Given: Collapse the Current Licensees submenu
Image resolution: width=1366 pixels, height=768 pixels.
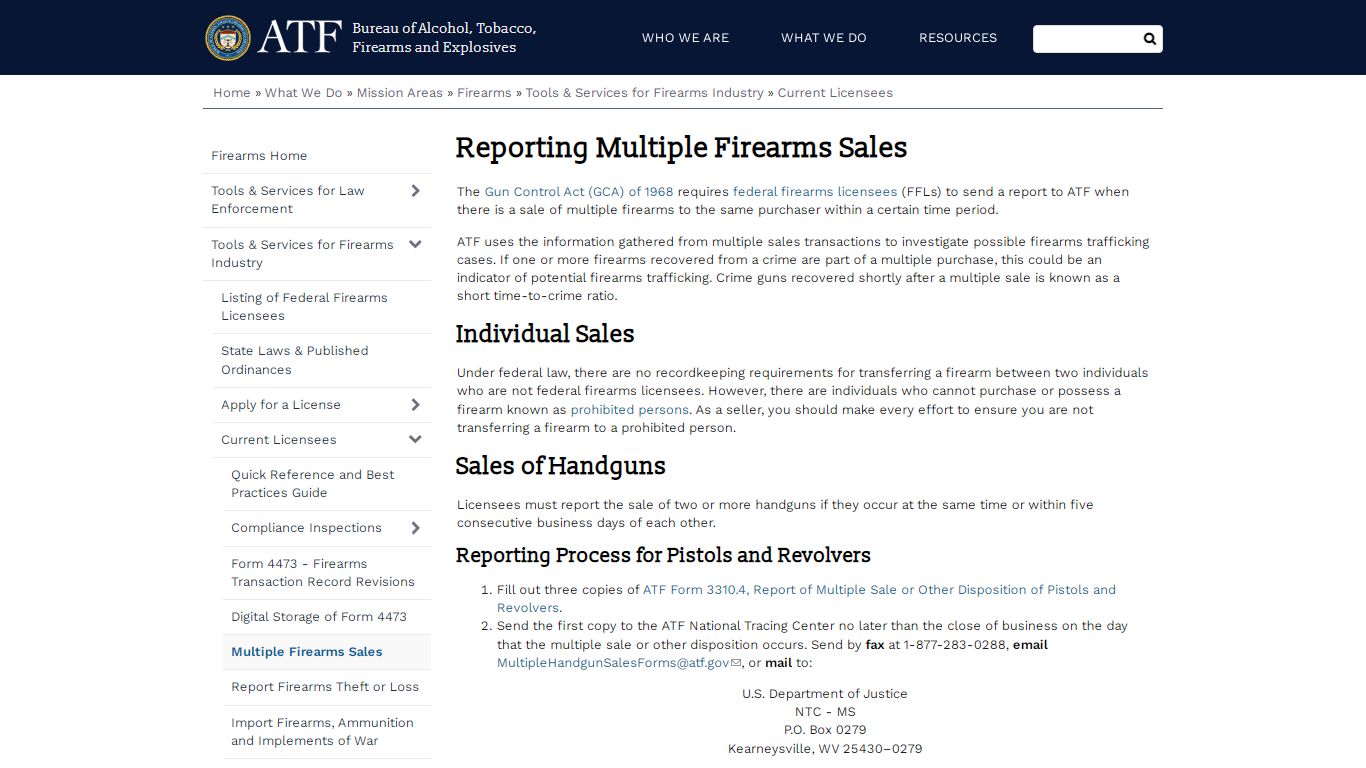Looking at the screenshot, I should (416, 440).
